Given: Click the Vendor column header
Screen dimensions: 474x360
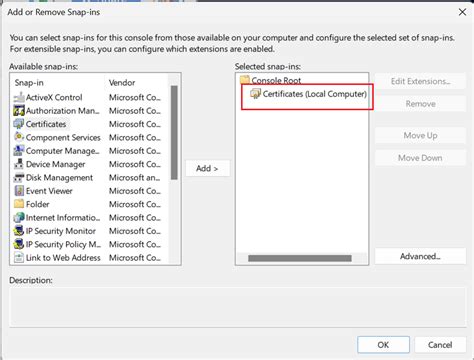Looking at the screenshot, I should click(122, 83).
